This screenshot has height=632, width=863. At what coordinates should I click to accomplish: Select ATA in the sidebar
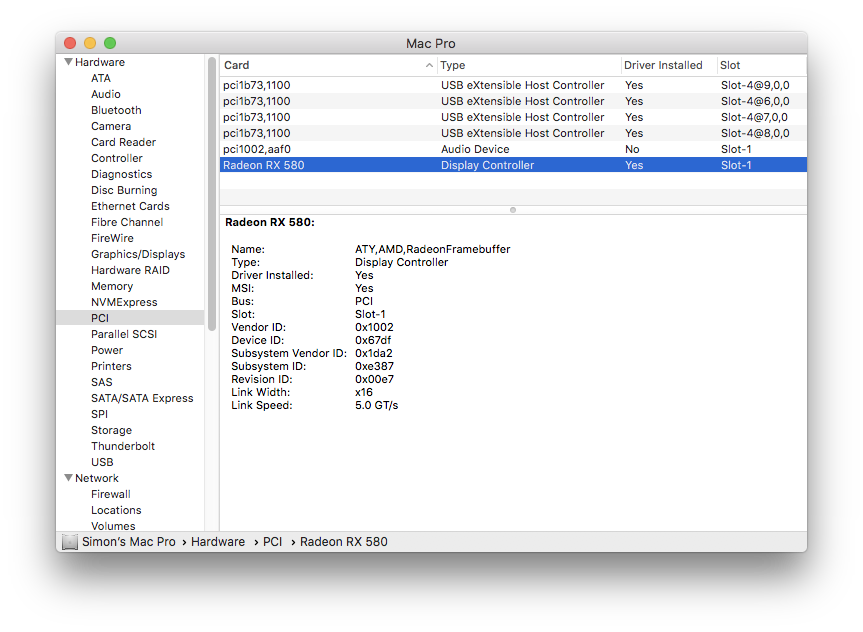tap(101, 78)
